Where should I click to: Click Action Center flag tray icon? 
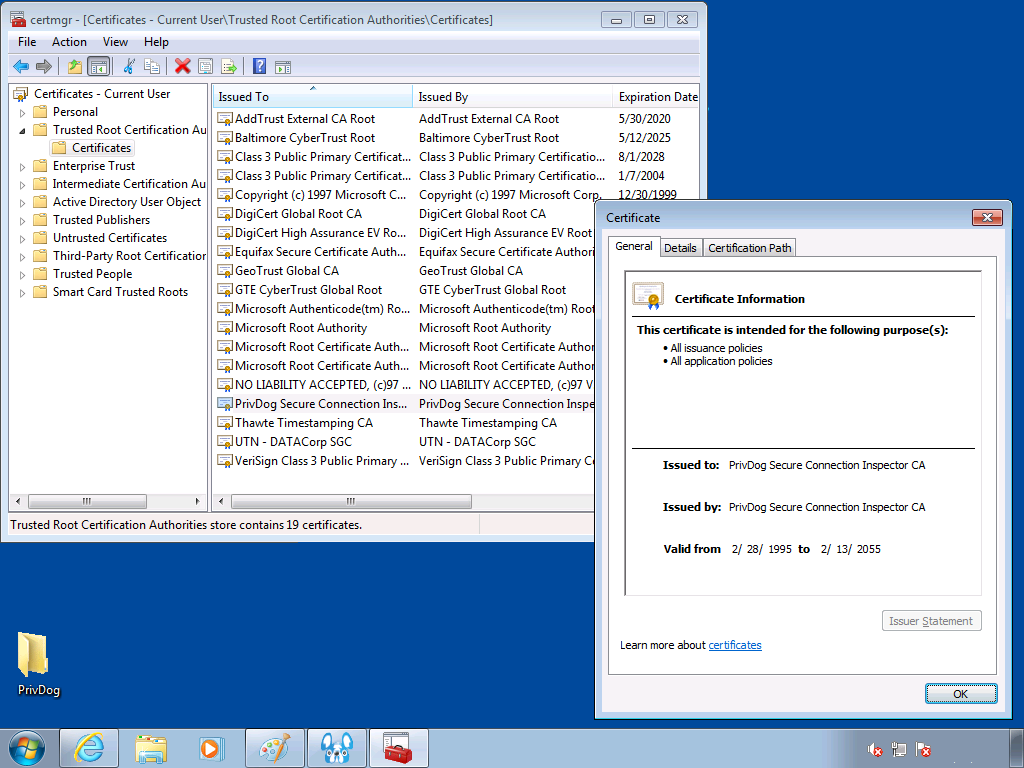tap(923, 750)
